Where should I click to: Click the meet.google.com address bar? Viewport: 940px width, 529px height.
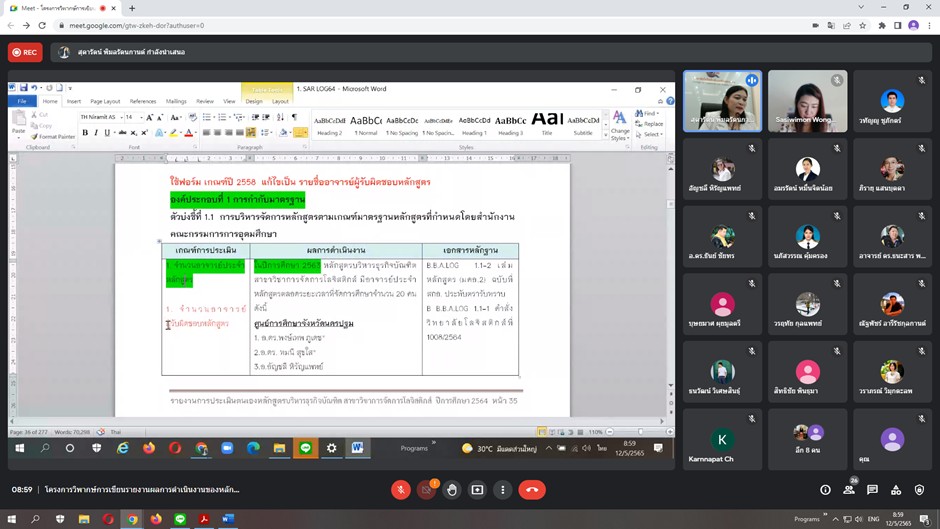(300, 26)
